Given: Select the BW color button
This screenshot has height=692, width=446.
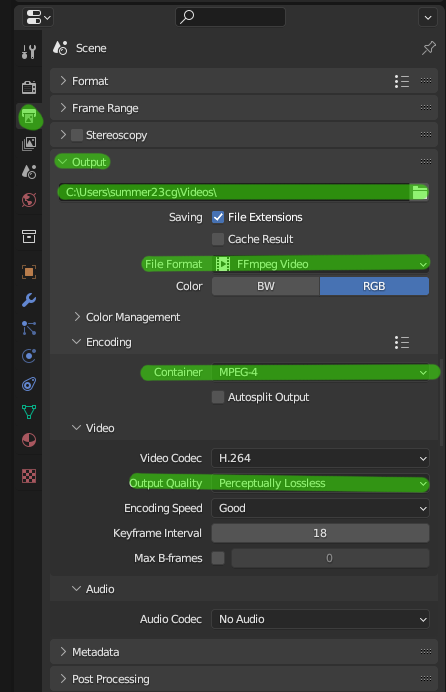Looking at the screenshot, I should (x=266, y=286).
